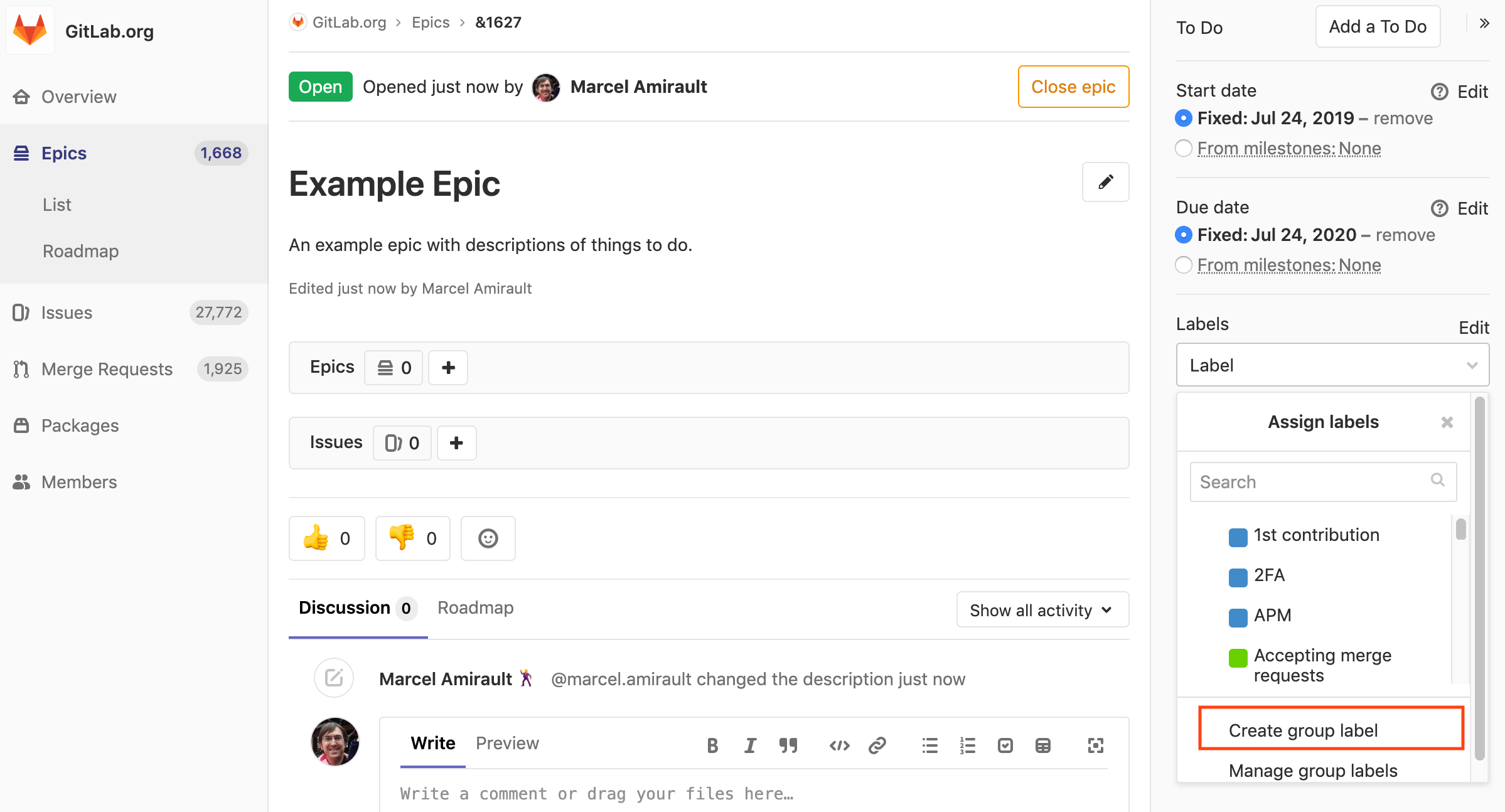
Task: Insert a table in the comment
Action: (x=1042, y=745)
